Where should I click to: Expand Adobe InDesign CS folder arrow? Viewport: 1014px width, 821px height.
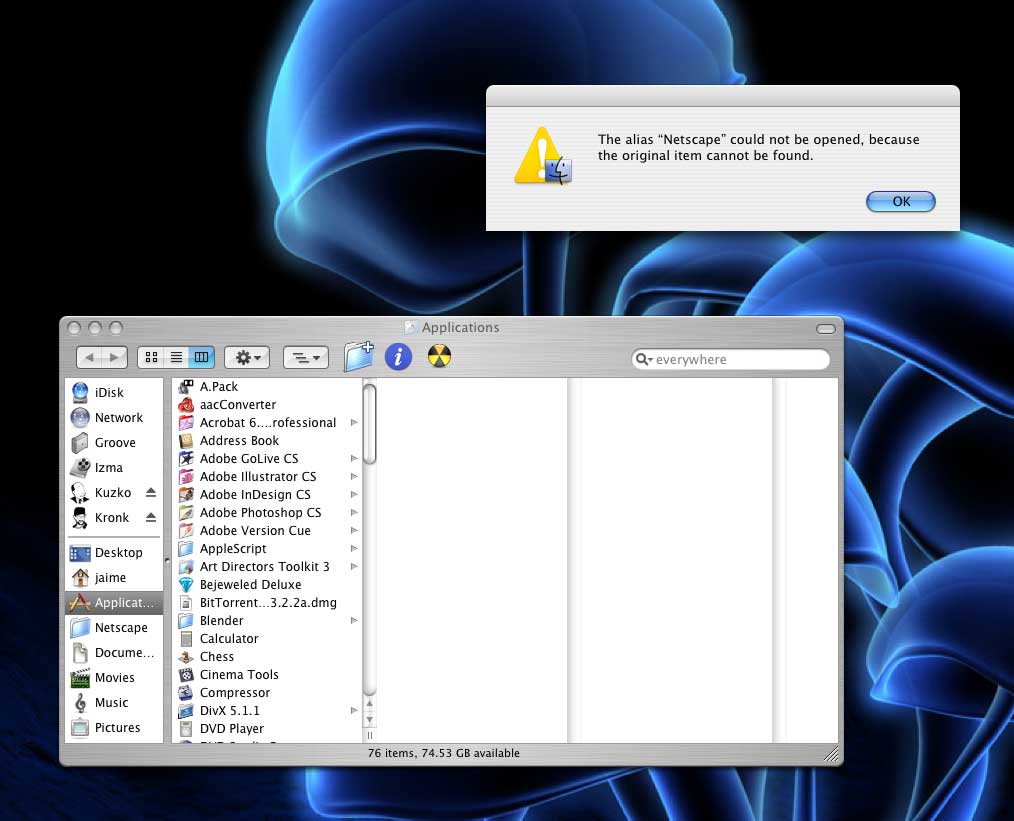click(x=354, y=495)
